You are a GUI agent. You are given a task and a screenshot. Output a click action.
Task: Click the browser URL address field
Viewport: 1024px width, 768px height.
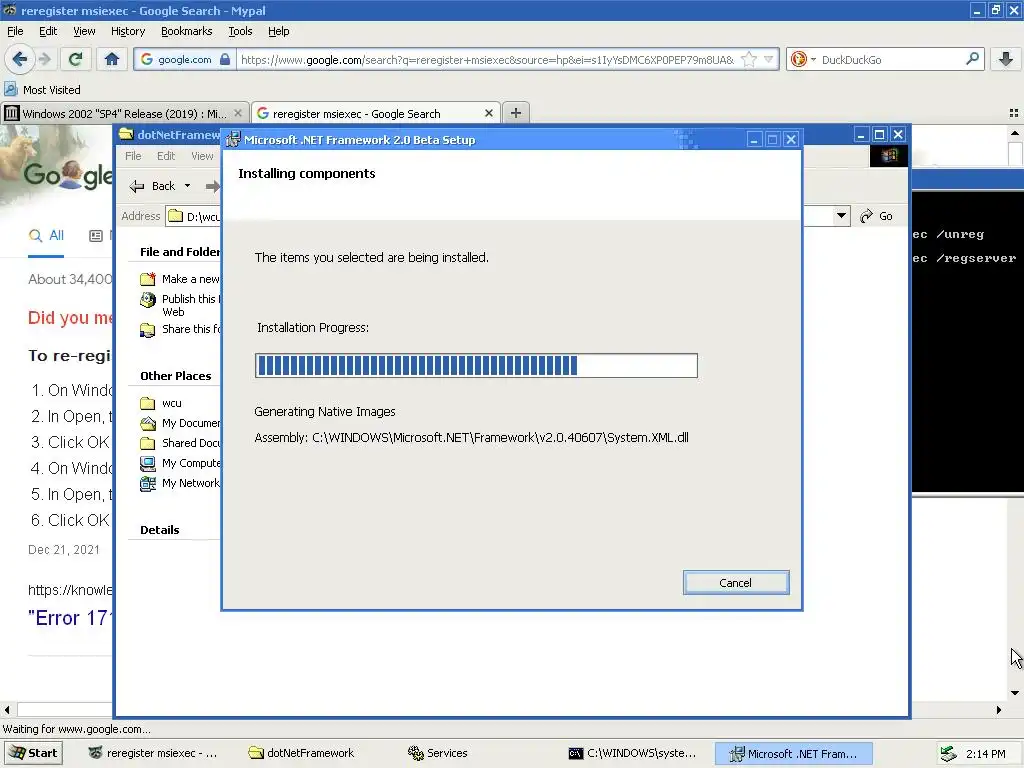pos(487,59)
